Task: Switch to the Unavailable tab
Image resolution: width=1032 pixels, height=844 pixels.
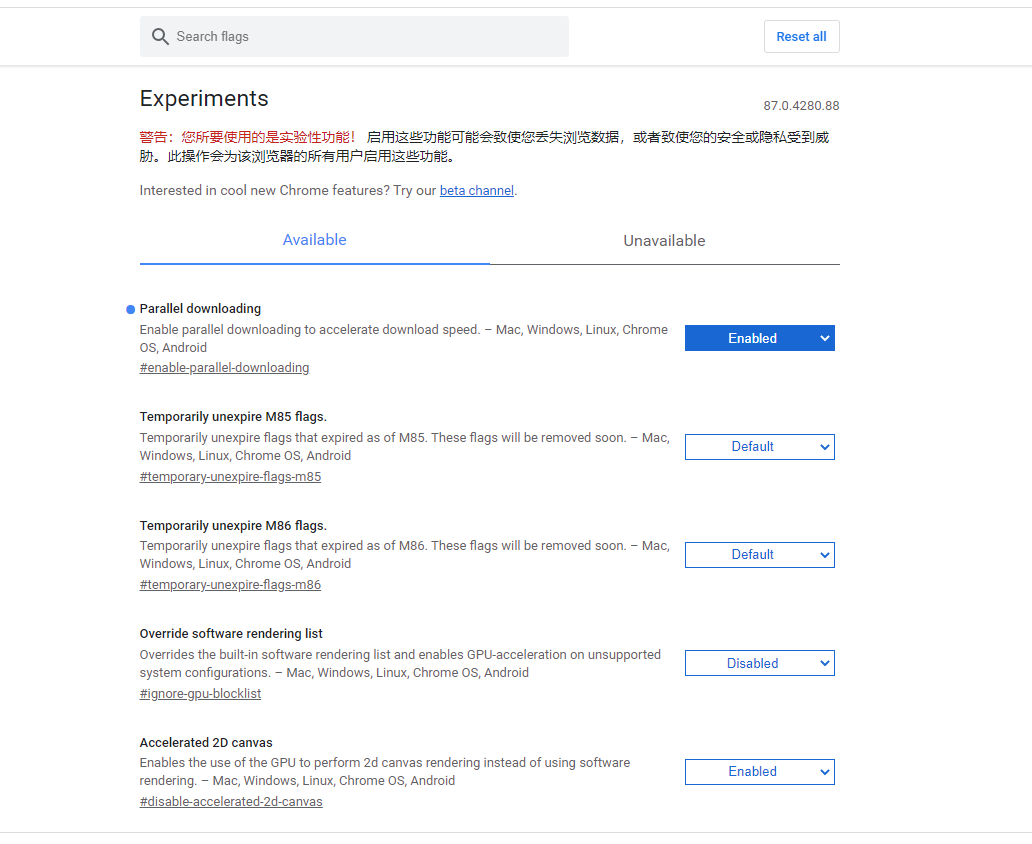Action: coord(664,241)
